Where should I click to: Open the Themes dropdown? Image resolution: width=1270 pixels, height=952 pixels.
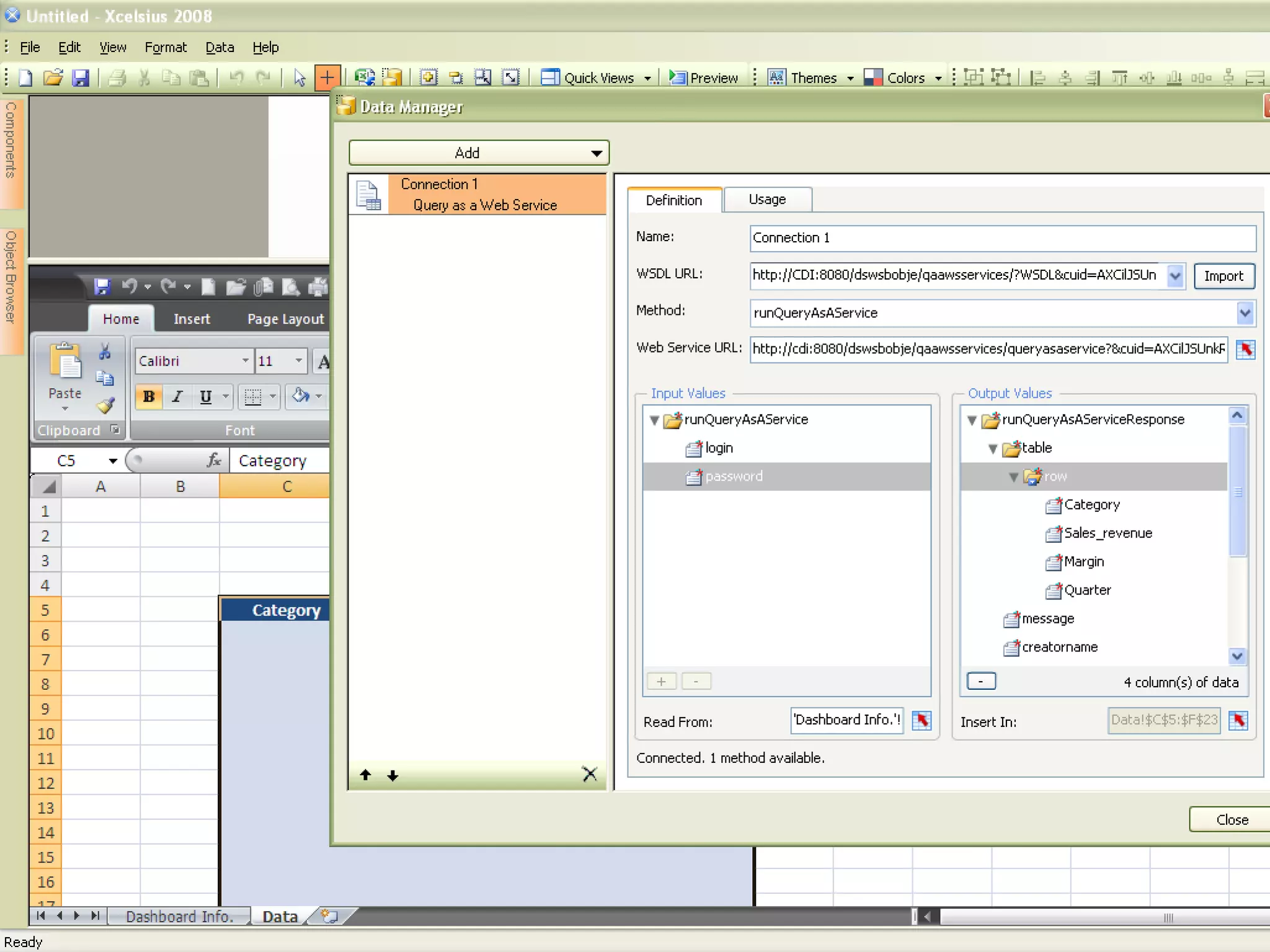[811, 78]
